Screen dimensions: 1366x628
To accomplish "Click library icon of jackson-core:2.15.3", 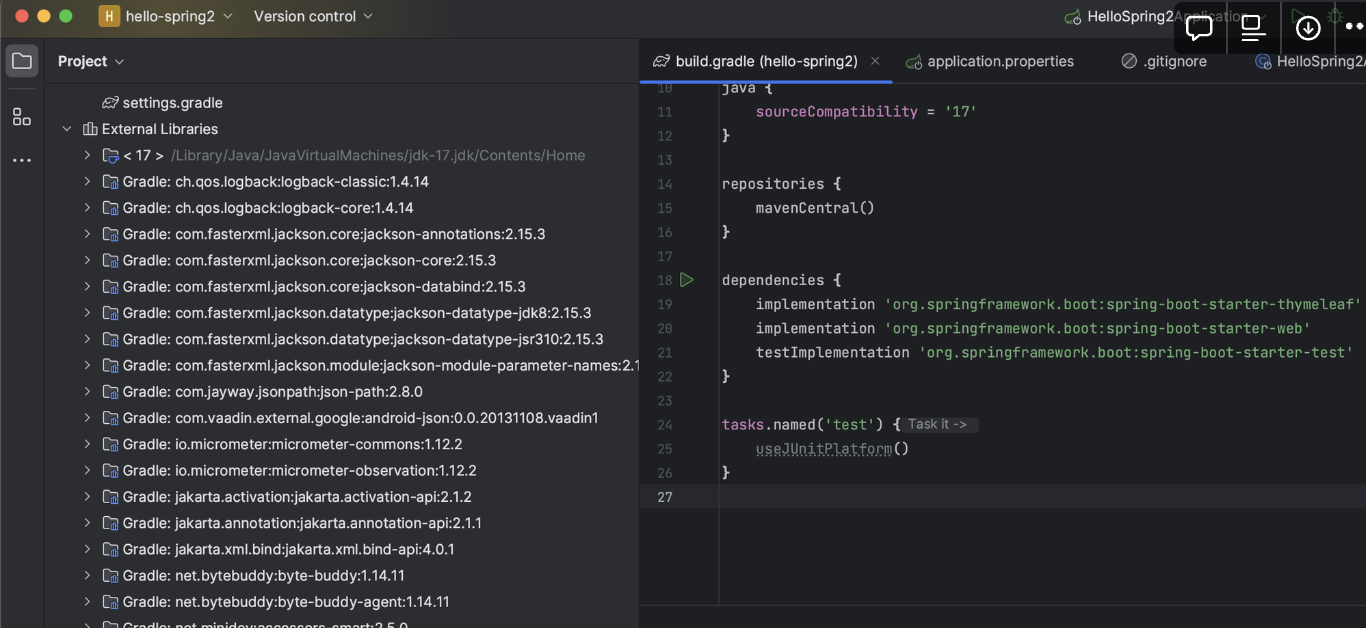I will click(x=111, y=260).
